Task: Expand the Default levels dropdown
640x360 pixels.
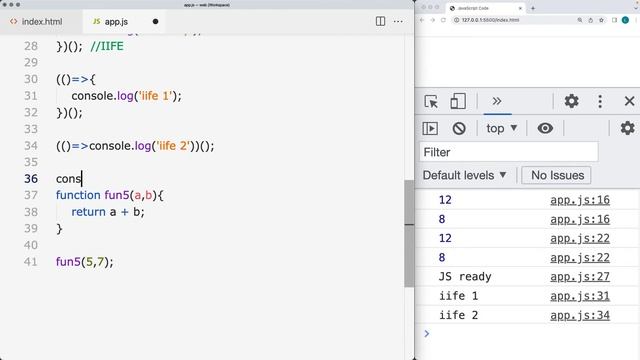Action: (464, 175)
